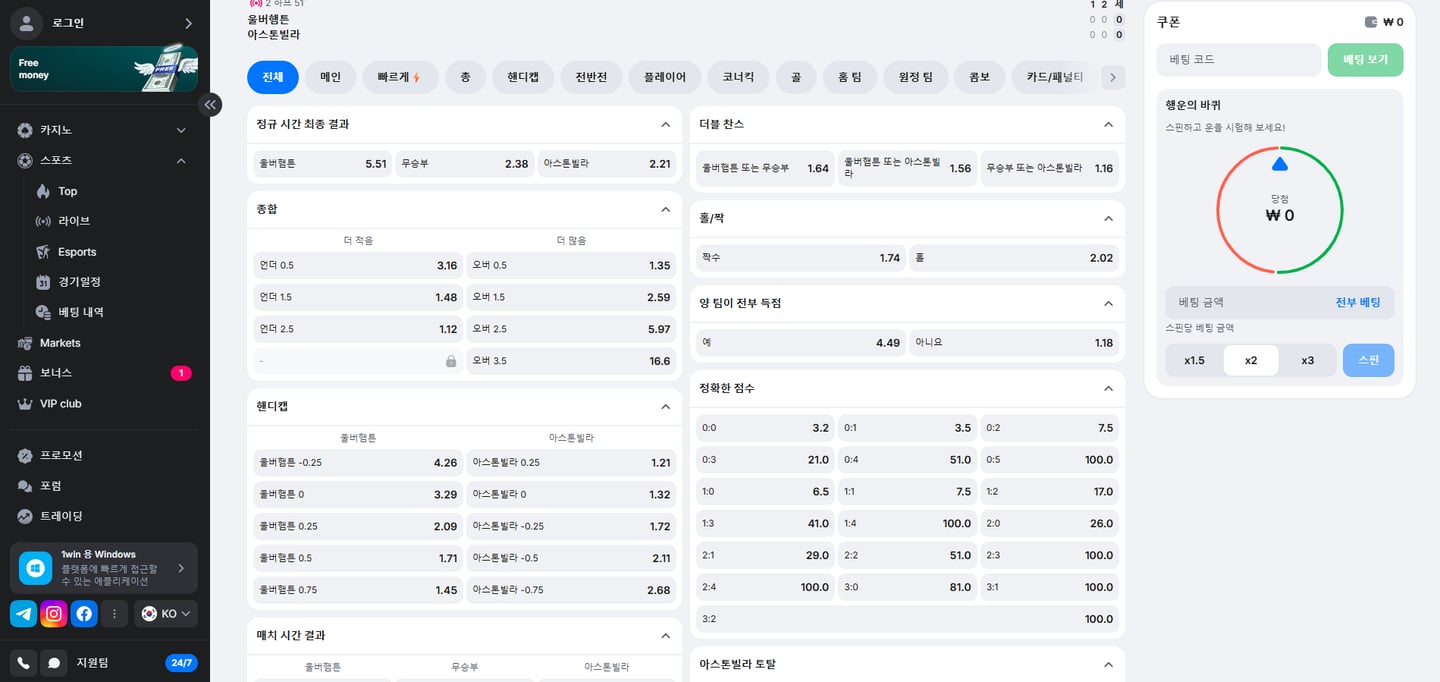Screen dimensions: 1440x682
Task: Collapse the 매치 시간 결과 section
Action: [666, 636]
